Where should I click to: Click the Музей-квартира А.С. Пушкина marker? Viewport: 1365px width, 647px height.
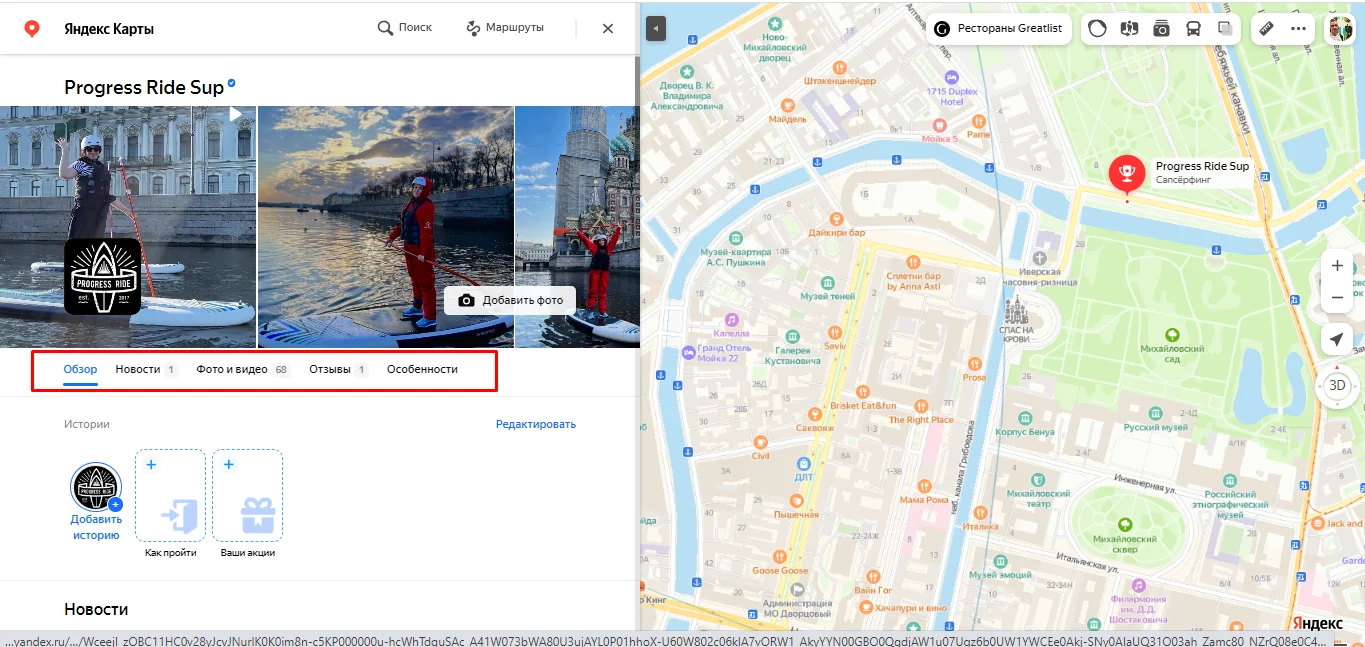click(x=738, y=236)
